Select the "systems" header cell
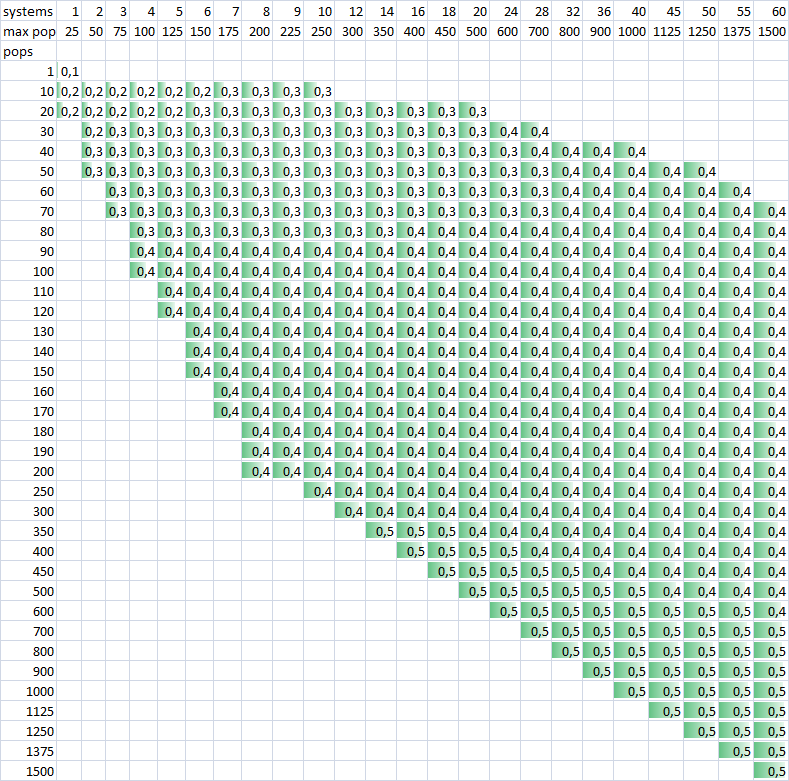Image resolution: width=789 pixels, height=781 pixels. click(x=28, y=11)
